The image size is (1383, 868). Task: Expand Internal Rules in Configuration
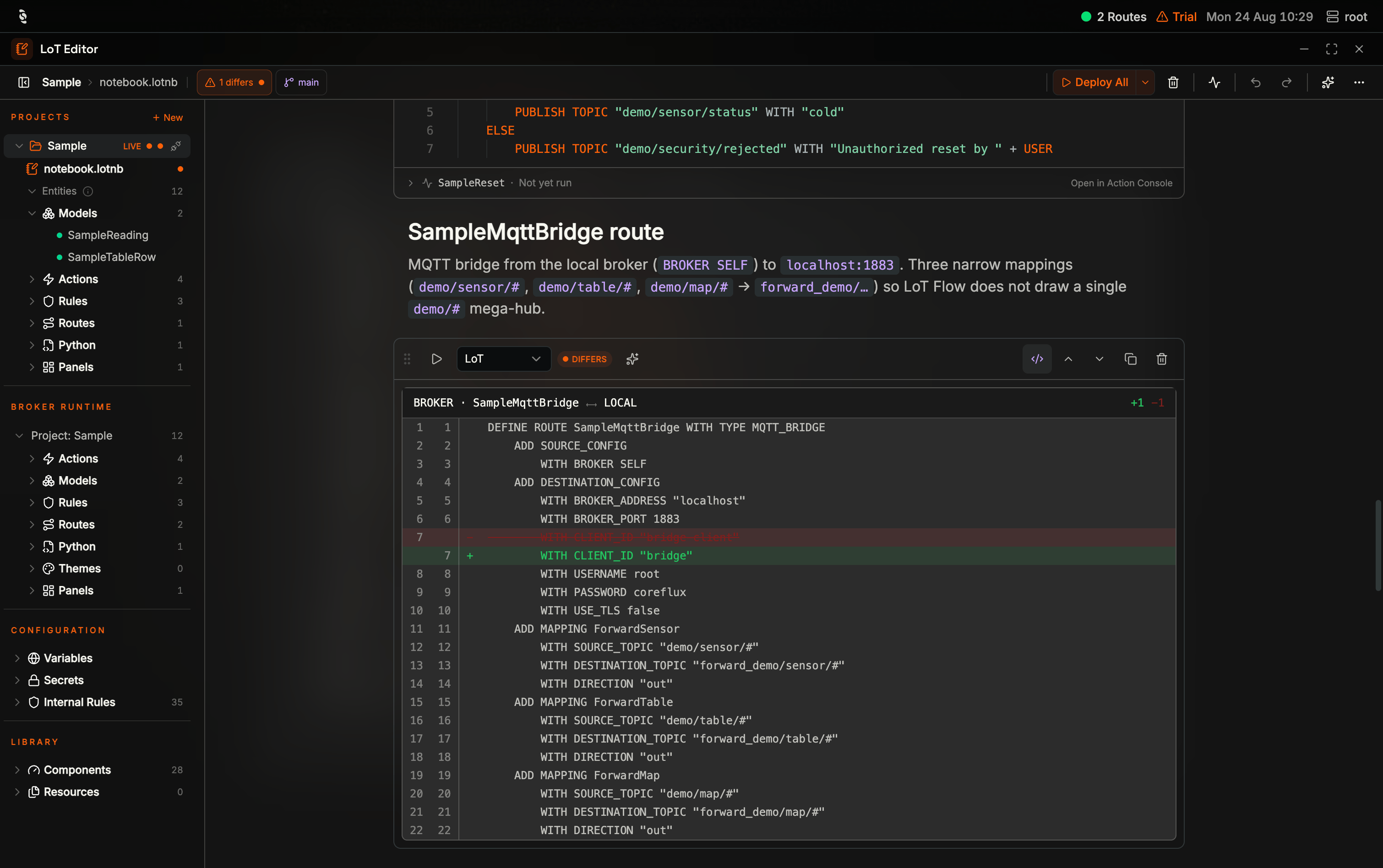(x=17, y=702)
